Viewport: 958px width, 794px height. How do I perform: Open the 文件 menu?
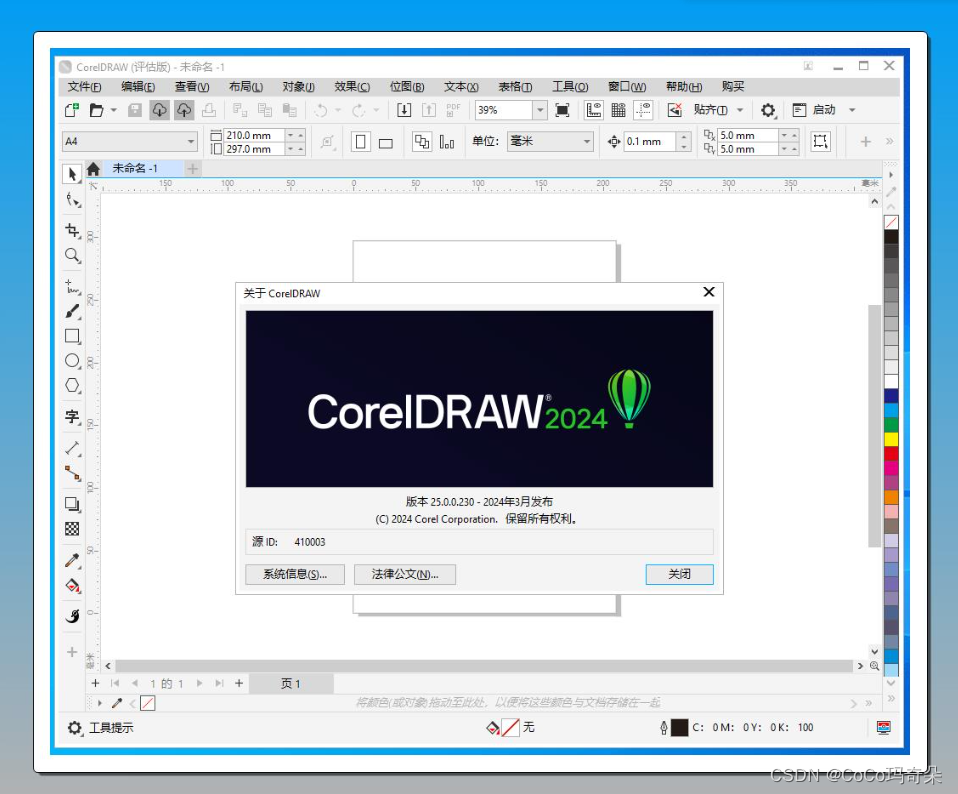(84, 87)
